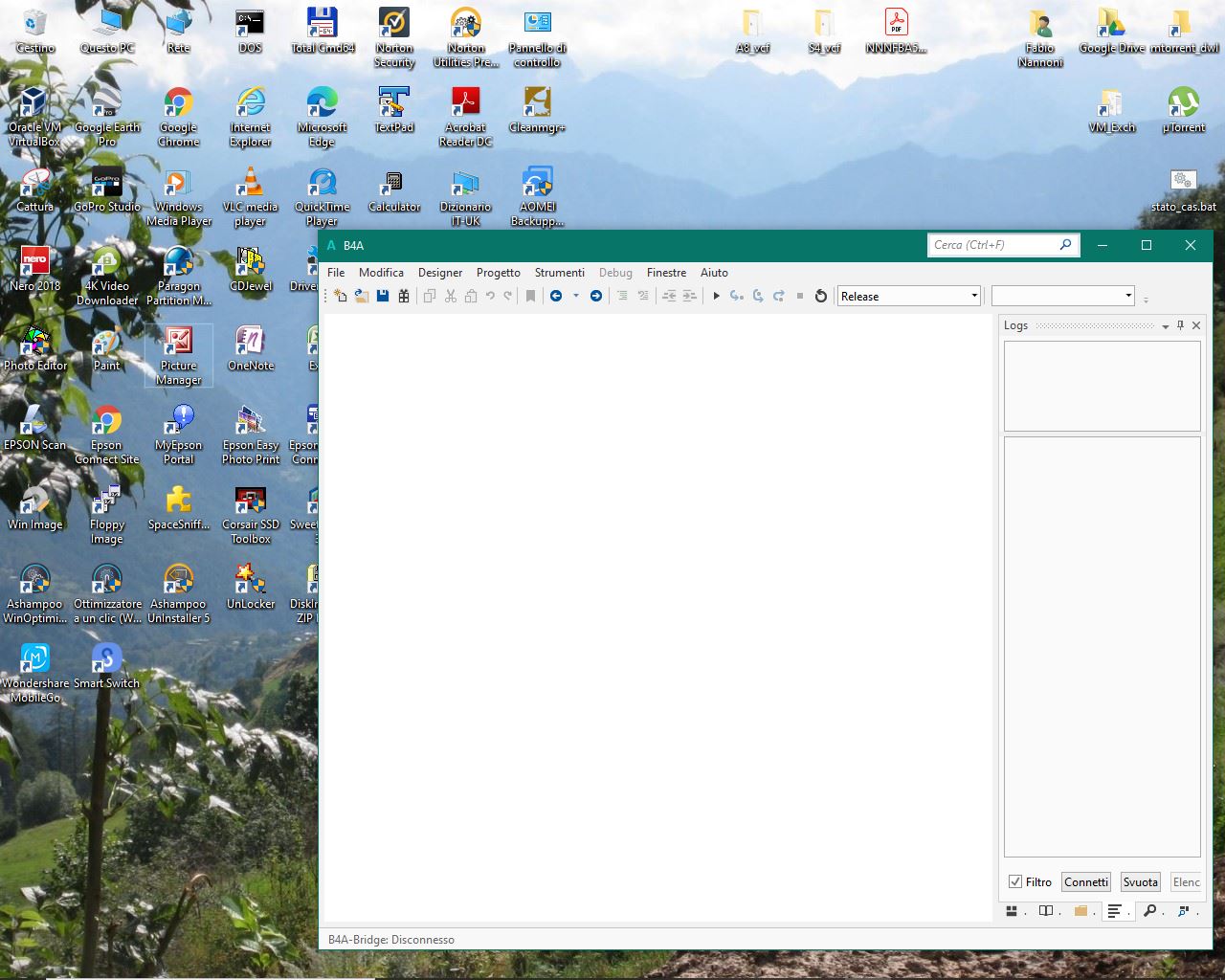Click the Toggle bookmark toolbar icon

click(530, 296)
